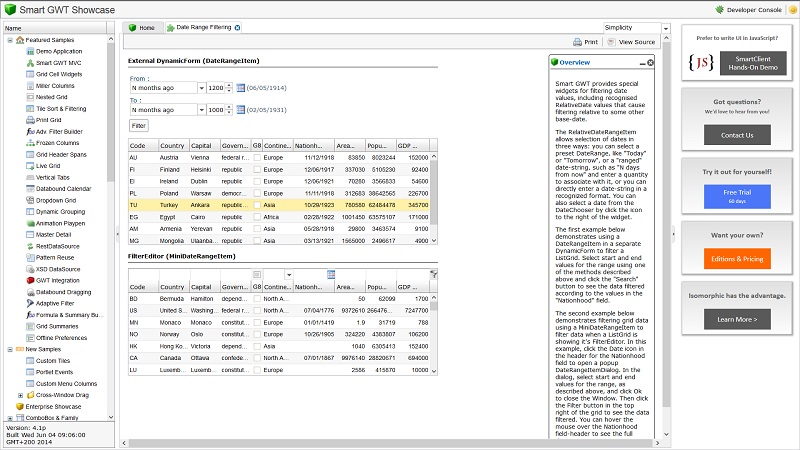The image size is (800, 450).
Task: Toggle G8 checkbox for Turkey row
Action: [256, 204]
